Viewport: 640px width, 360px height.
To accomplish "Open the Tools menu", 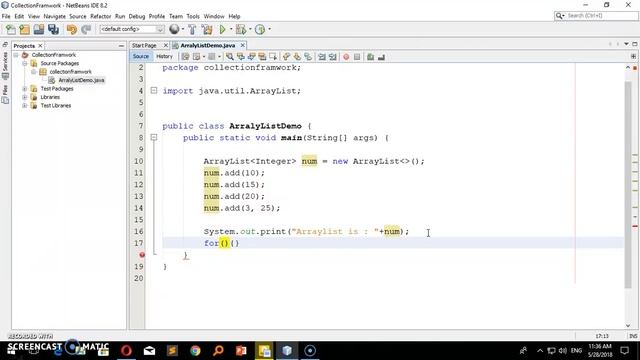I will (x=193, y=16).
